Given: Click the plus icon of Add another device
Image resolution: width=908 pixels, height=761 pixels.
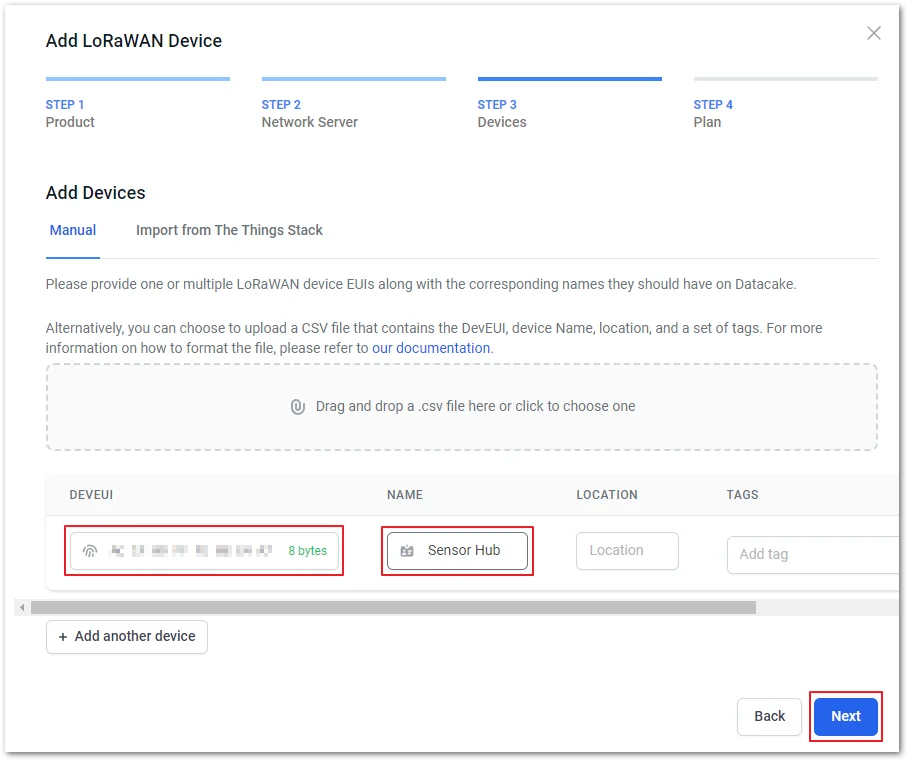Looking at the screenshot, I should [63, 636].
